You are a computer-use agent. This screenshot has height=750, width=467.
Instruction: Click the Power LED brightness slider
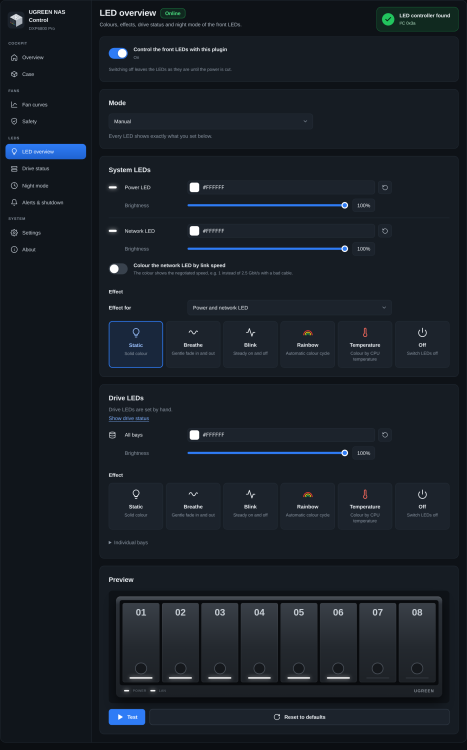coord(267,206)
